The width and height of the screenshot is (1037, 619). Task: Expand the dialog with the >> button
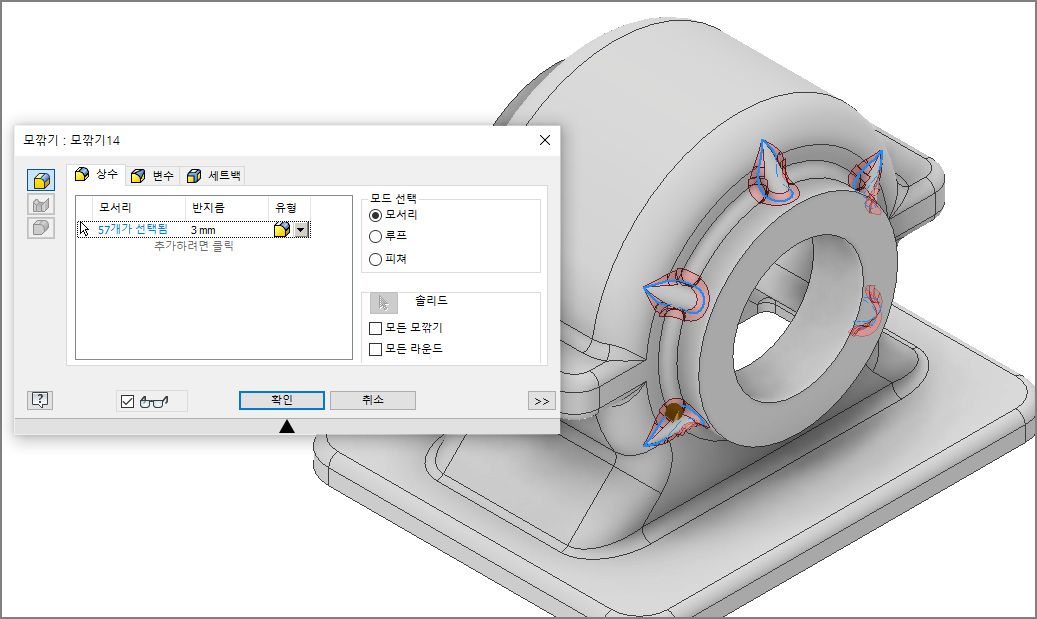[x=542, y=401]
